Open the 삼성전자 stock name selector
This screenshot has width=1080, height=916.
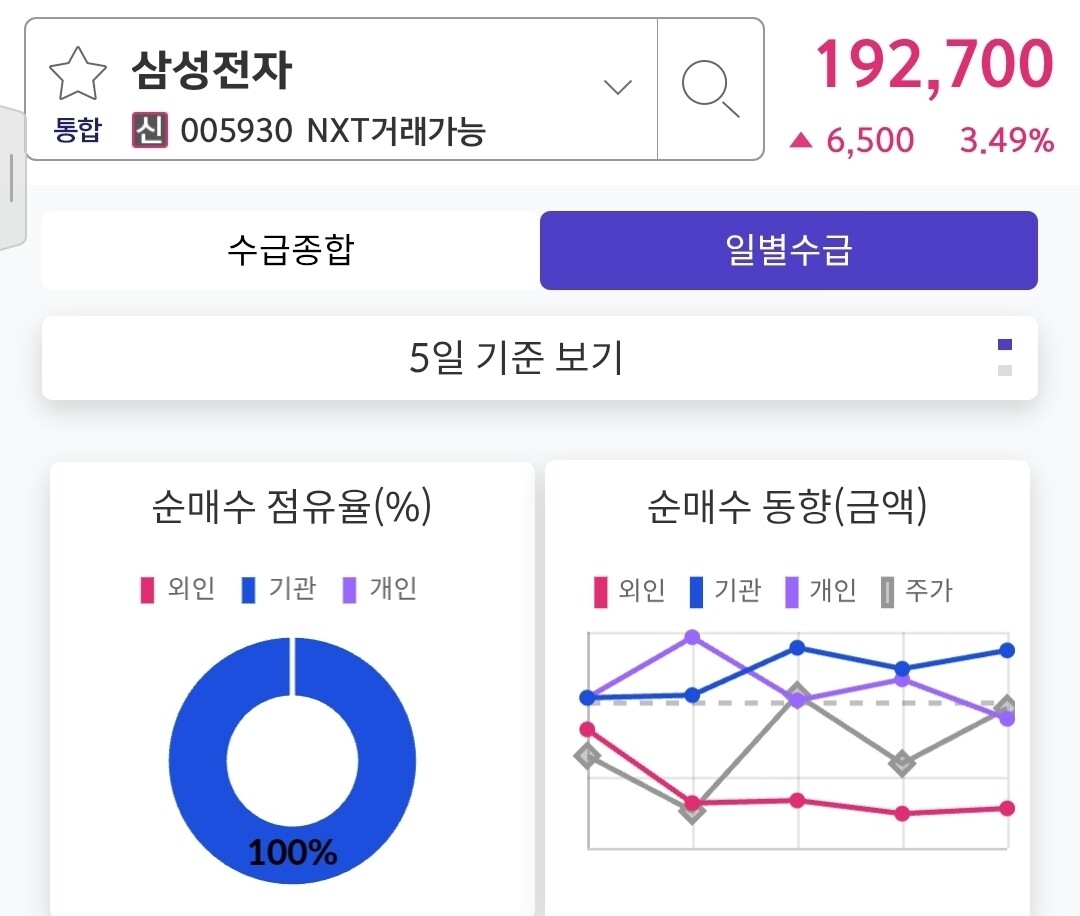click(212, 71)
